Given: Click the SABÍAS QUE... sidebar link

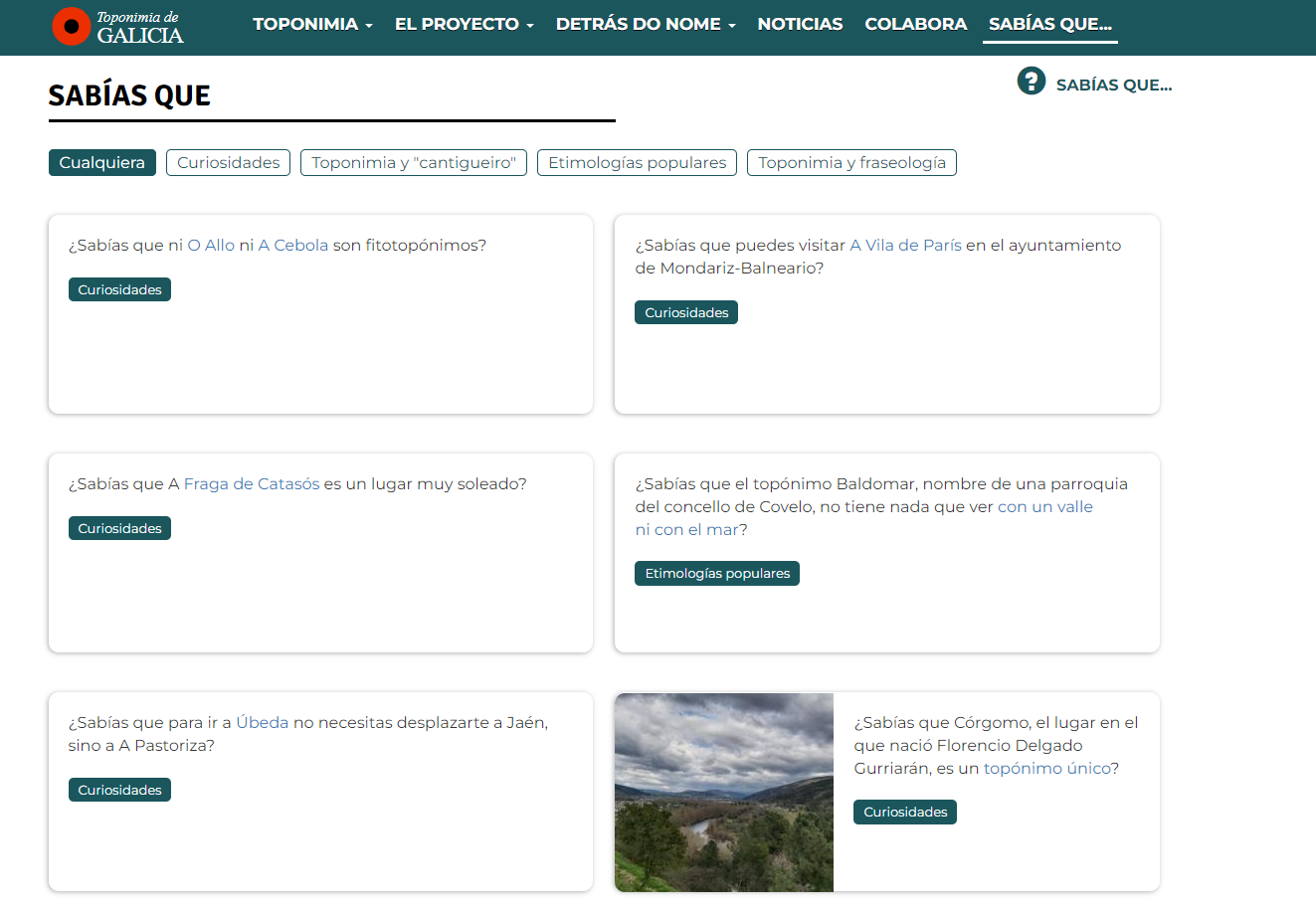Looking at the screenshot, I should point(1114,86).
